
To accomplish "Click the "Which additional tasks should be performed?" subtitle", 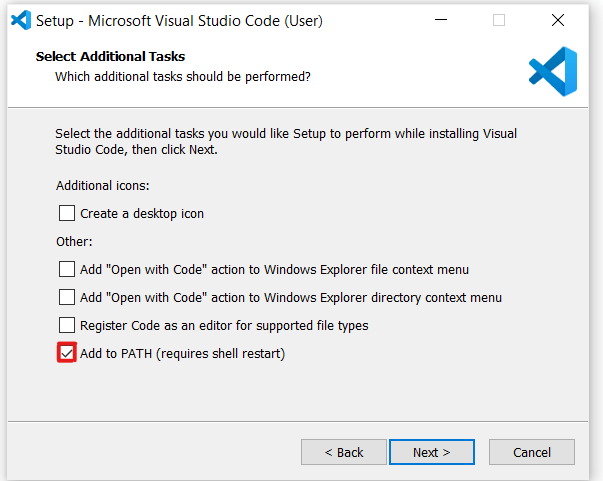I will [x=182, y=76].
